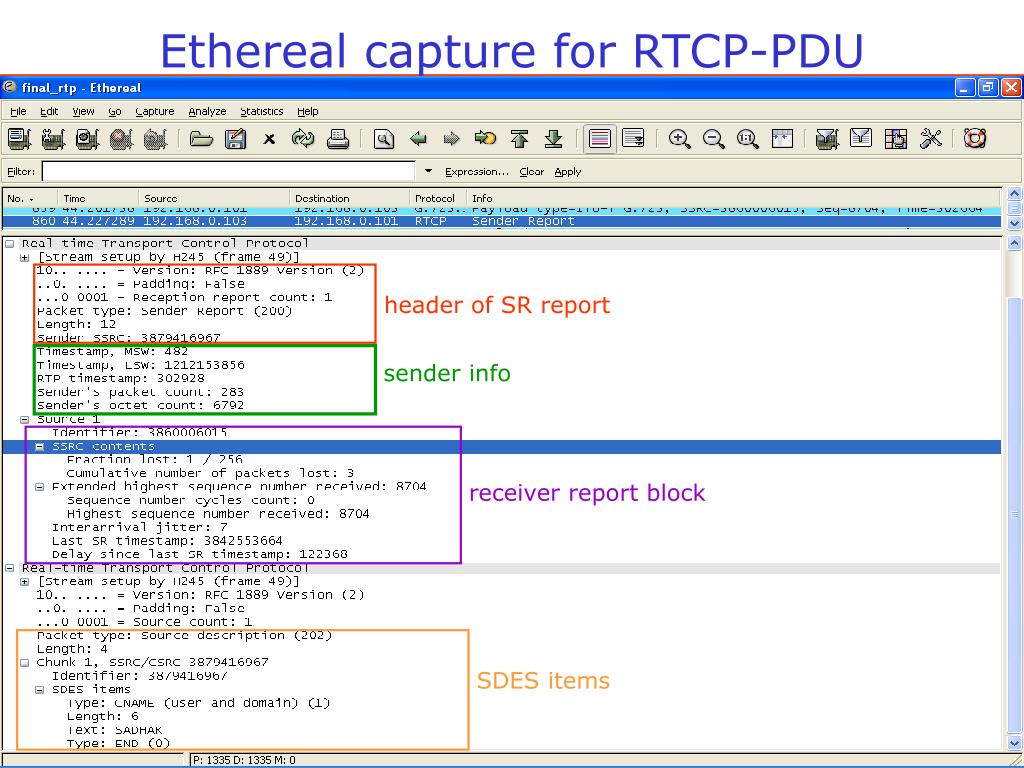This screenshot has width=1024, height=768.
Task: Click Expression... to build a filter
Action: click(477, 172)
